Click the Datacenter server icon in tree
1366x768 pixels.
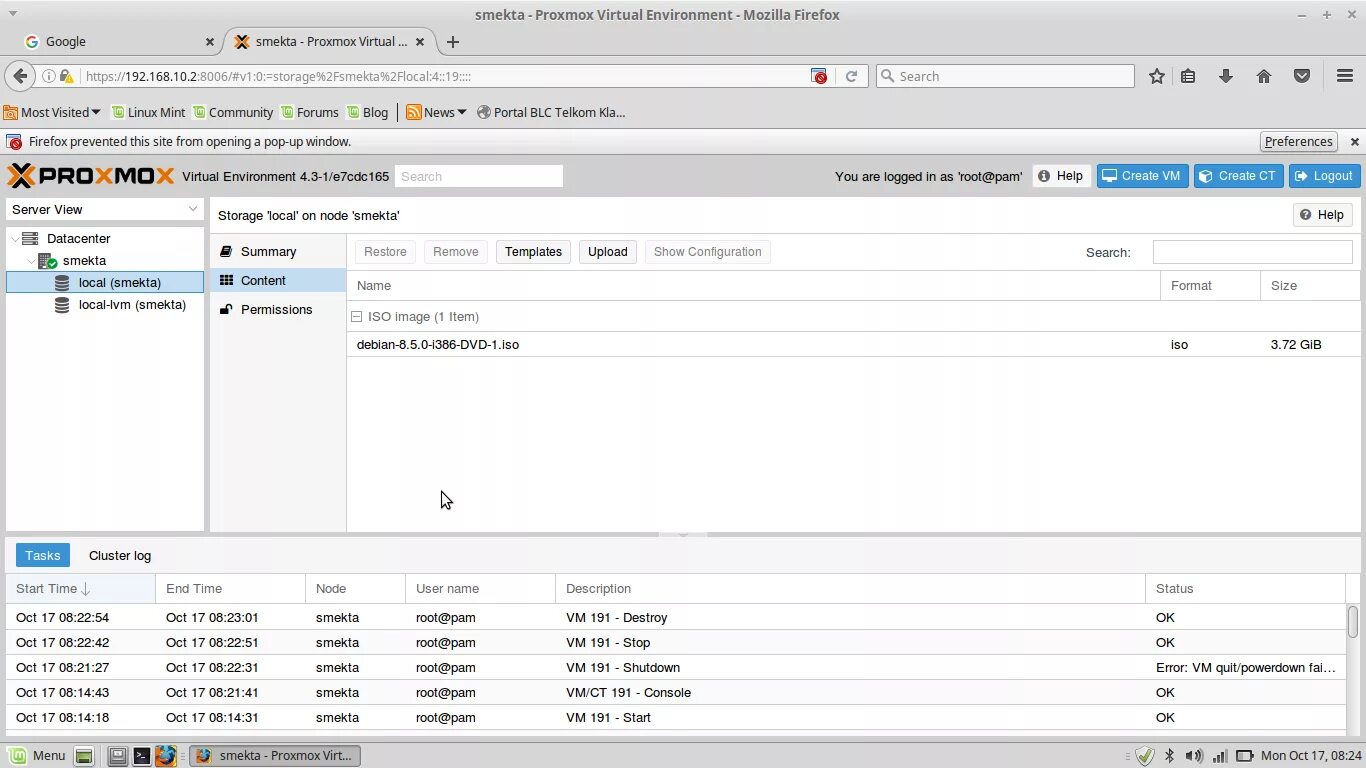30,239
